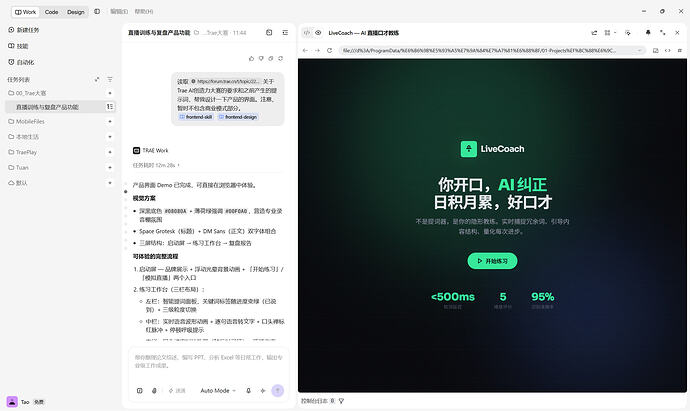Open the 自动化 automation section
The image size is (690, 411).
[x=21, y=62]
